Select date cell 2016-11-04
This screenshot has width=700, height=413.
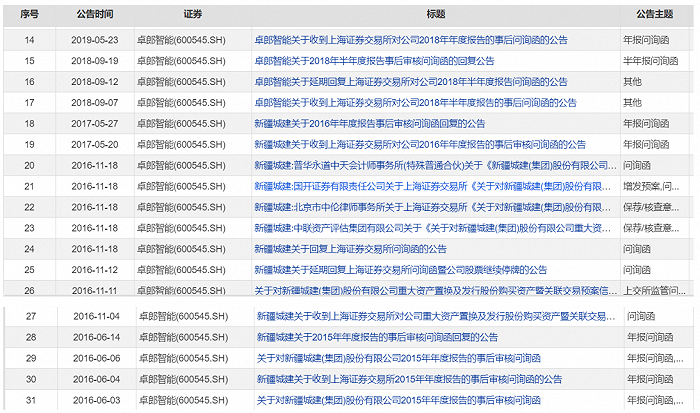coord(96,317)
